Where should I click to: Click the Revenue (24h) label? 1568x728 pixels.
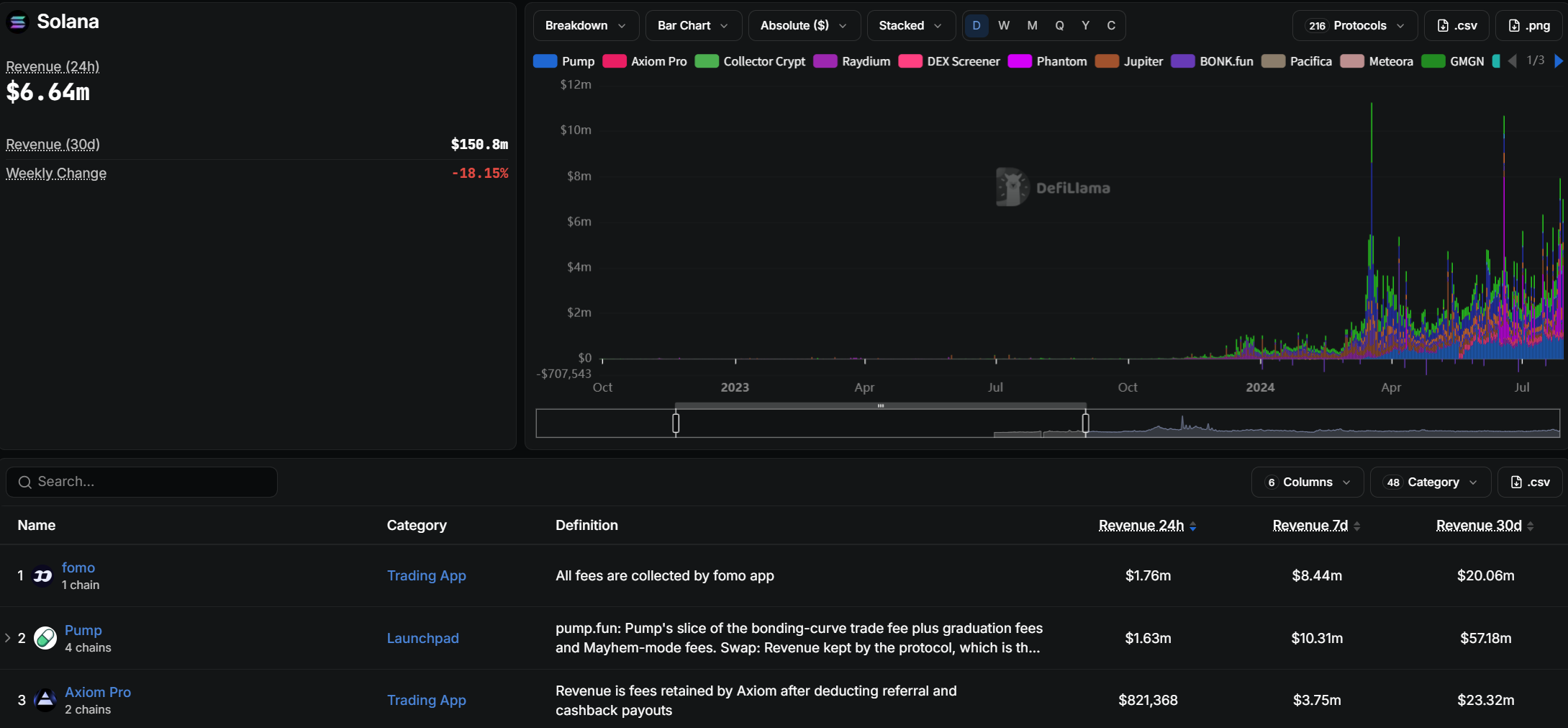click(53, 67)
